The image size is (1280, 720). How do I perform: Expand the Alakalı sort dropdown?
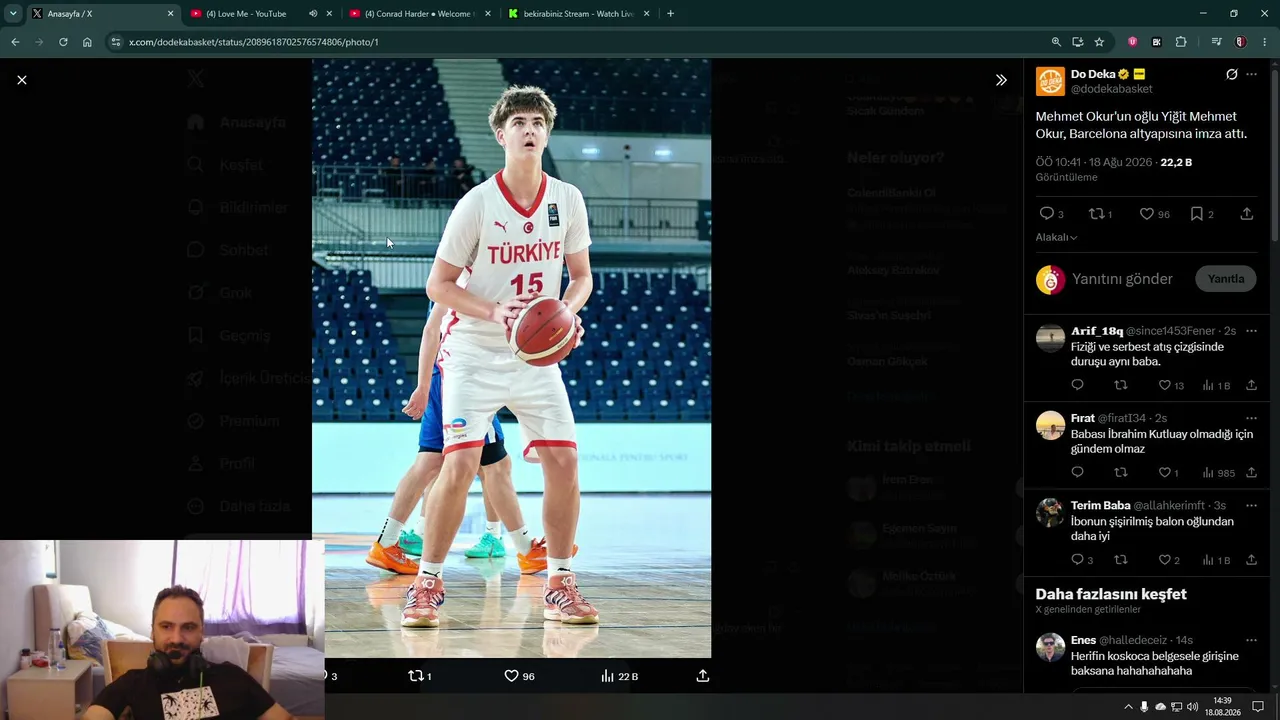click(1056, 237)
